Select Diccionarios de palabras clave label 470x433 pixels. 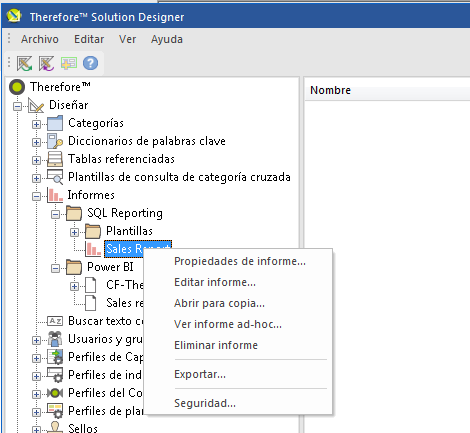pos(147,141)
